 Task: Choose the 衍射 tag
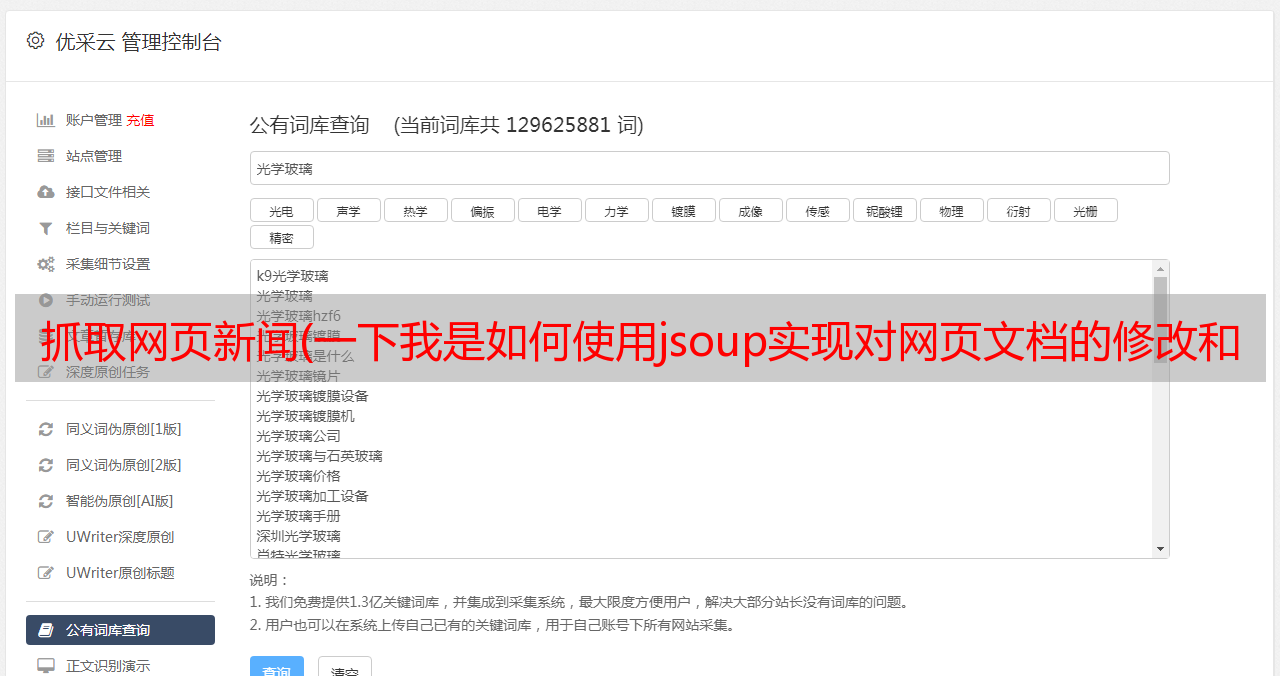(1018, 211)
